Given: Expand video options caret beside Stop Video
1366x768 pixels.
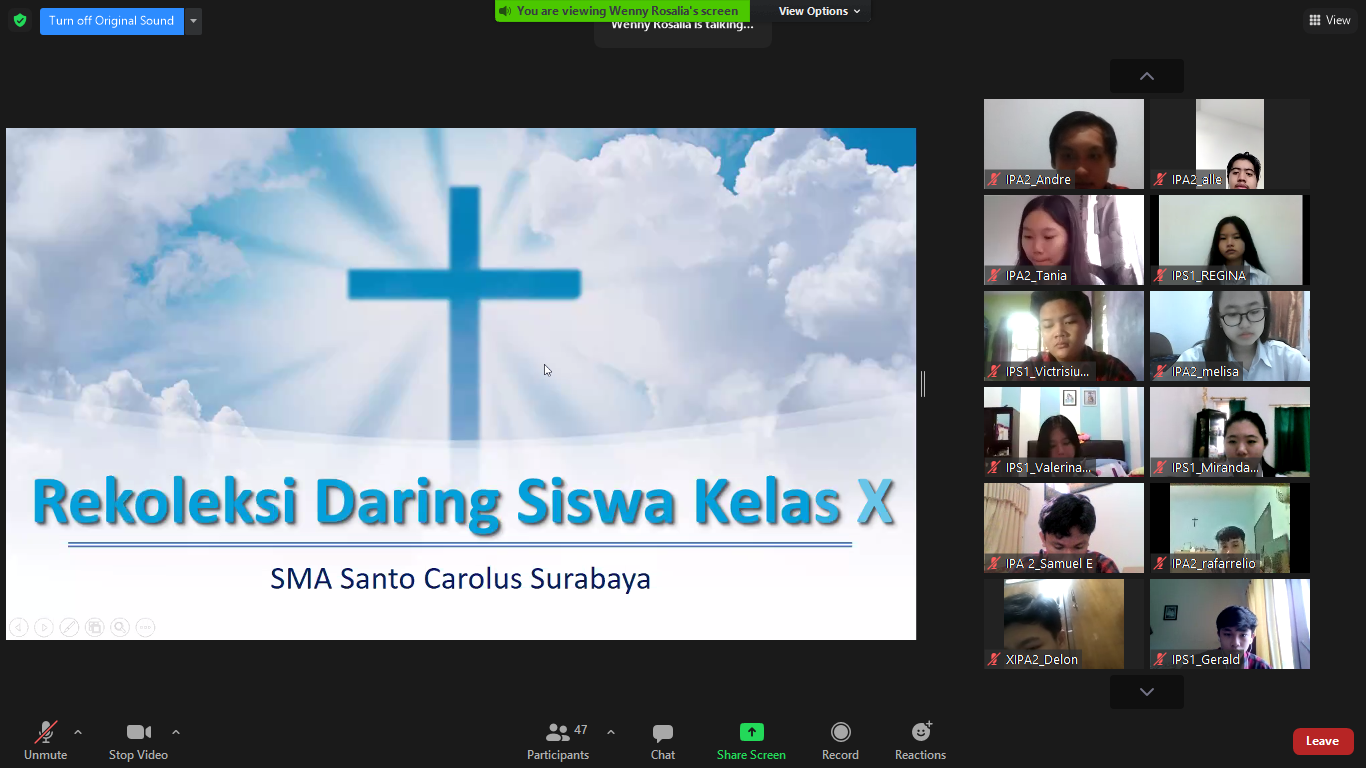Looking at the screenshot, I should point(176,732).
